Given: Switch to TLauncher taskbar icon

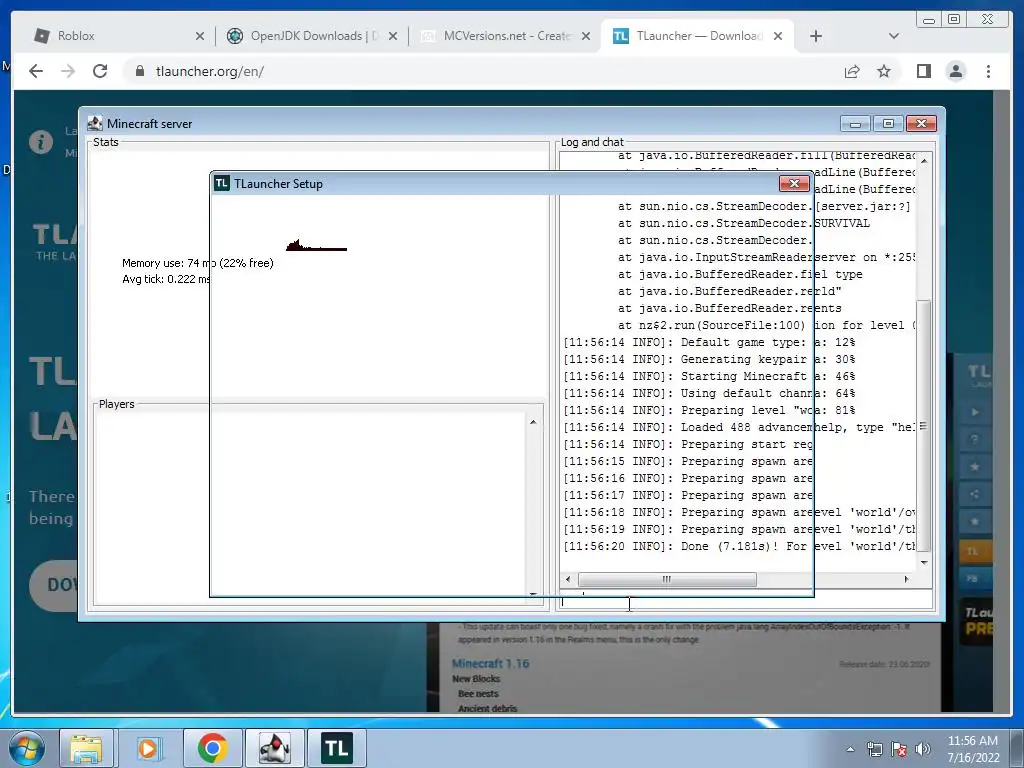Looking at the screenshot, I should (336, 748).
